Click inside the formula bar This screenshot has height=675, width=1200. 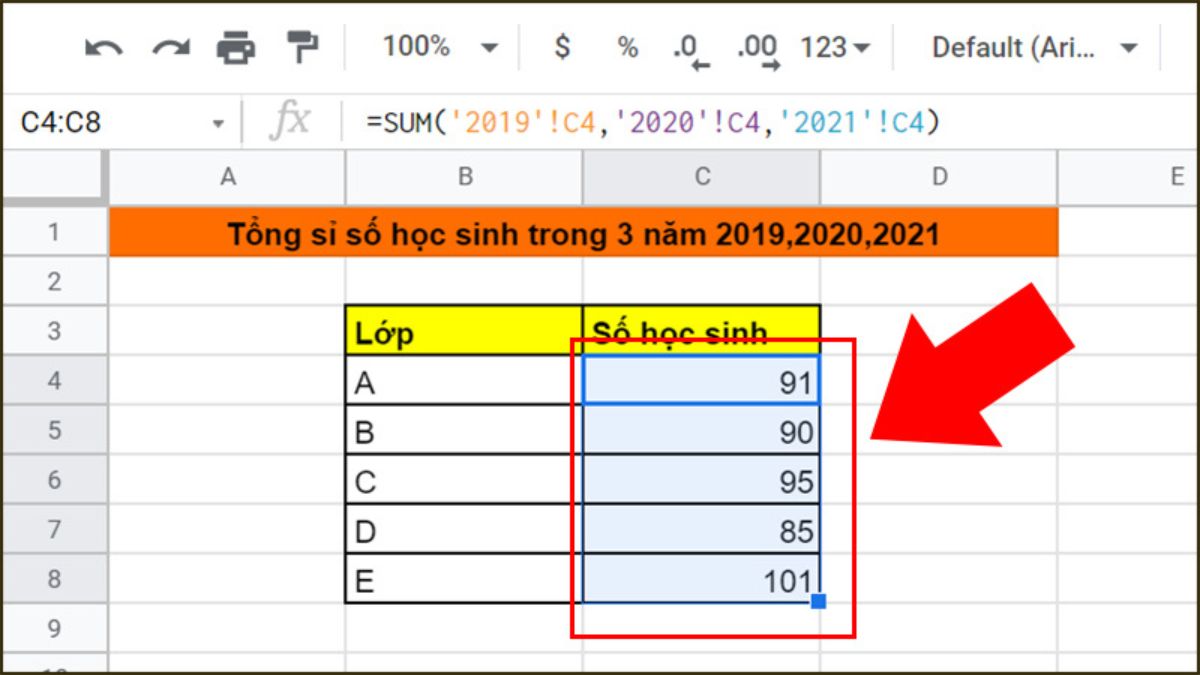click(x=600, y=122)
